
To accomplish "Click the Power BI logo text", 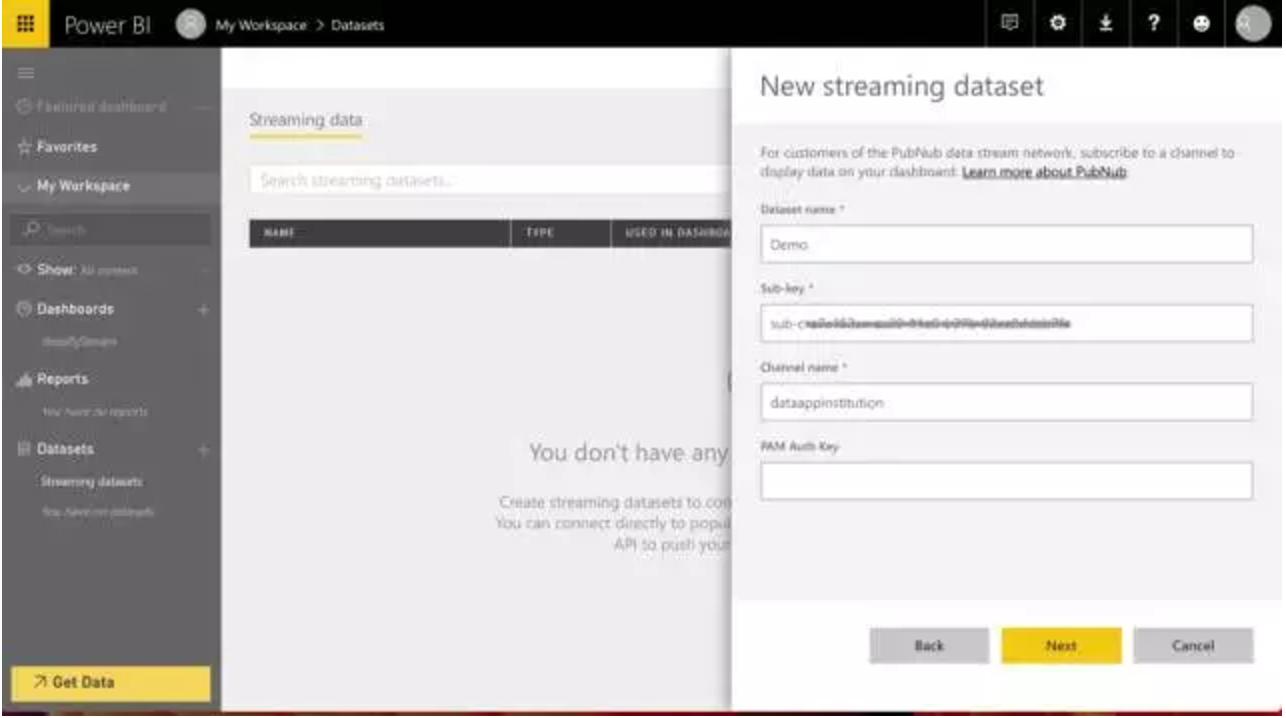I will click(108, 25).
